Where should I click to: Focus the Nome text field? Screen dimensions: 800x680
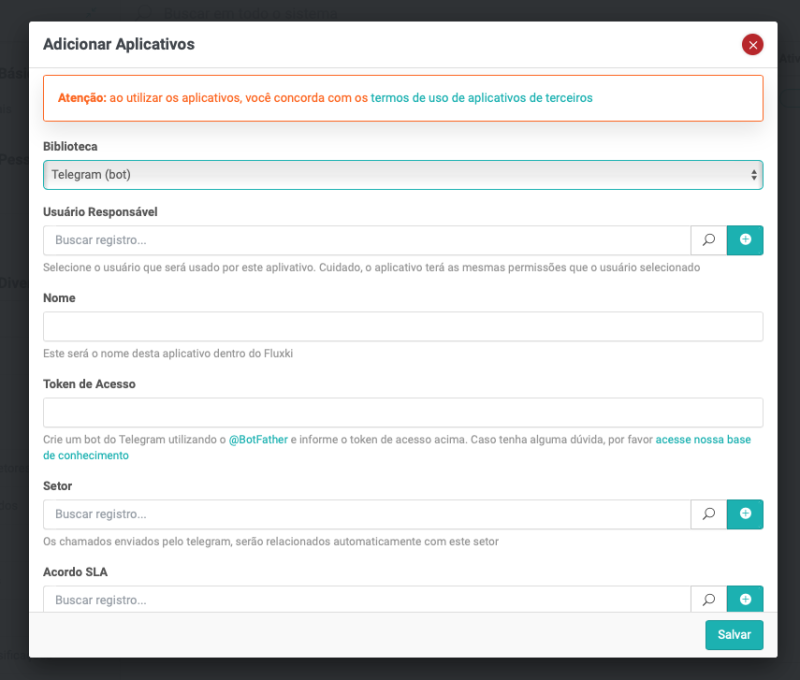(x=402, y=326)
